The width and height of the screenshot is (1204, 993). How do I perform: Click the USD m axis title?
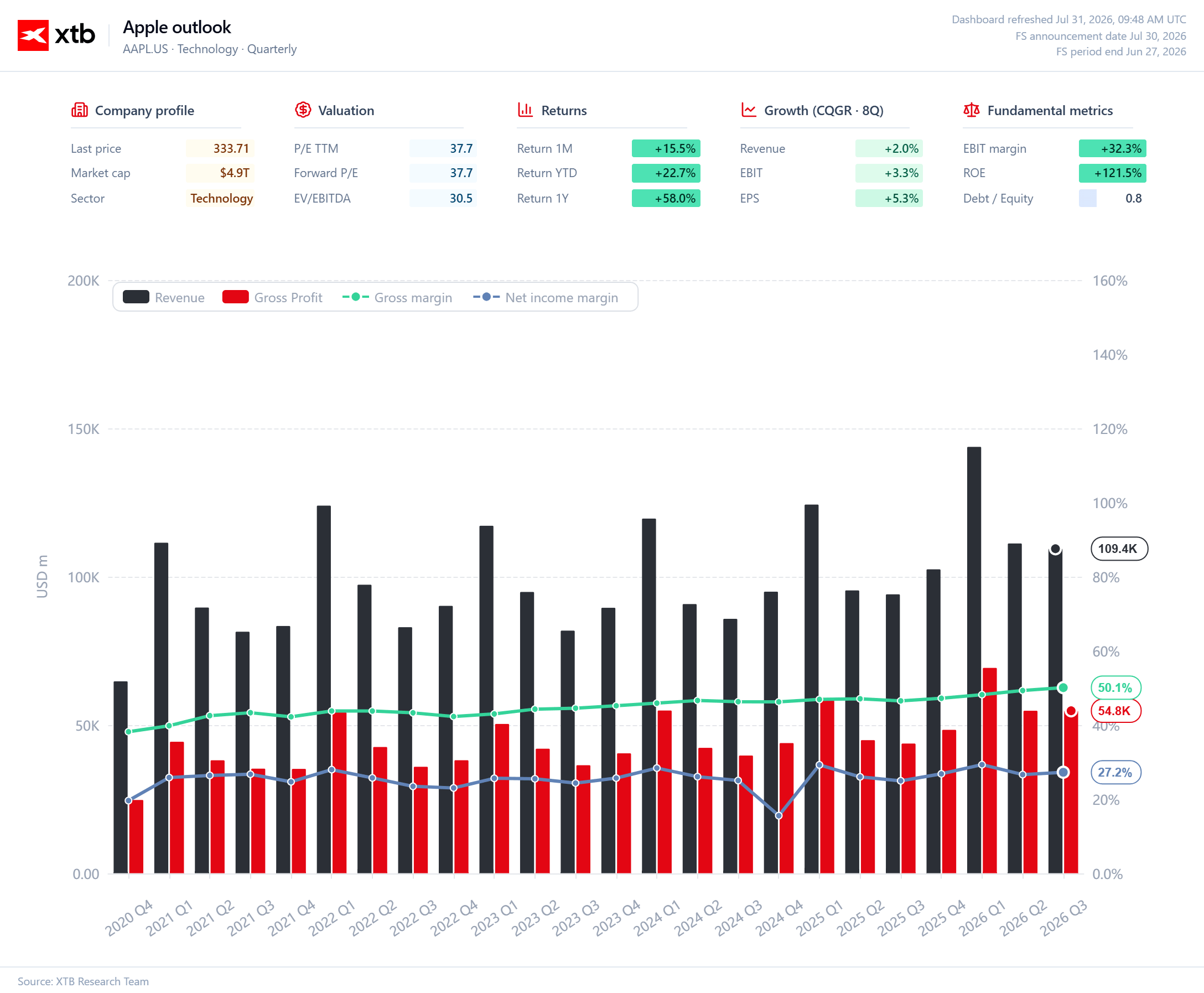pos(42,577)
